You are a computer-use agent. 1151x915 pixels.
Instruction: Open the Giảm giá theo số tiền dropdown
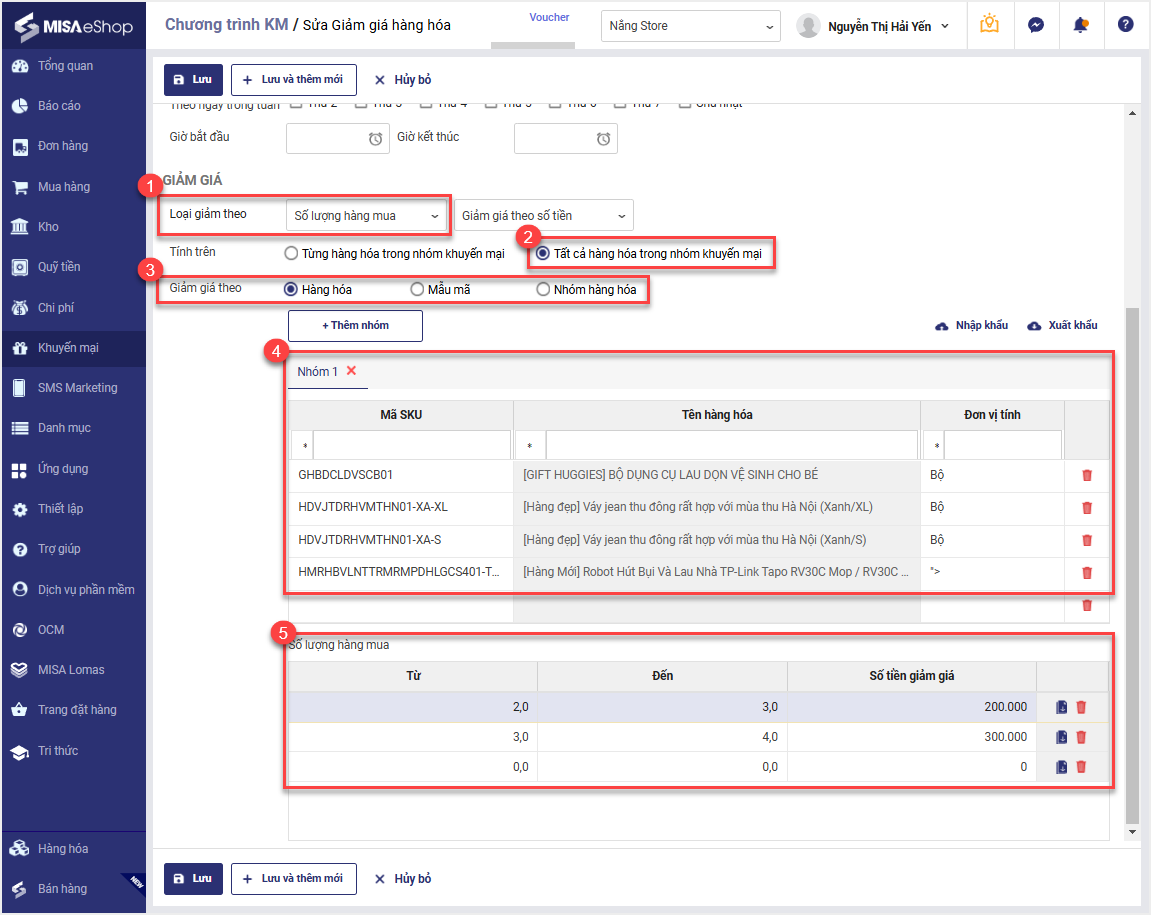coord(543,215)
